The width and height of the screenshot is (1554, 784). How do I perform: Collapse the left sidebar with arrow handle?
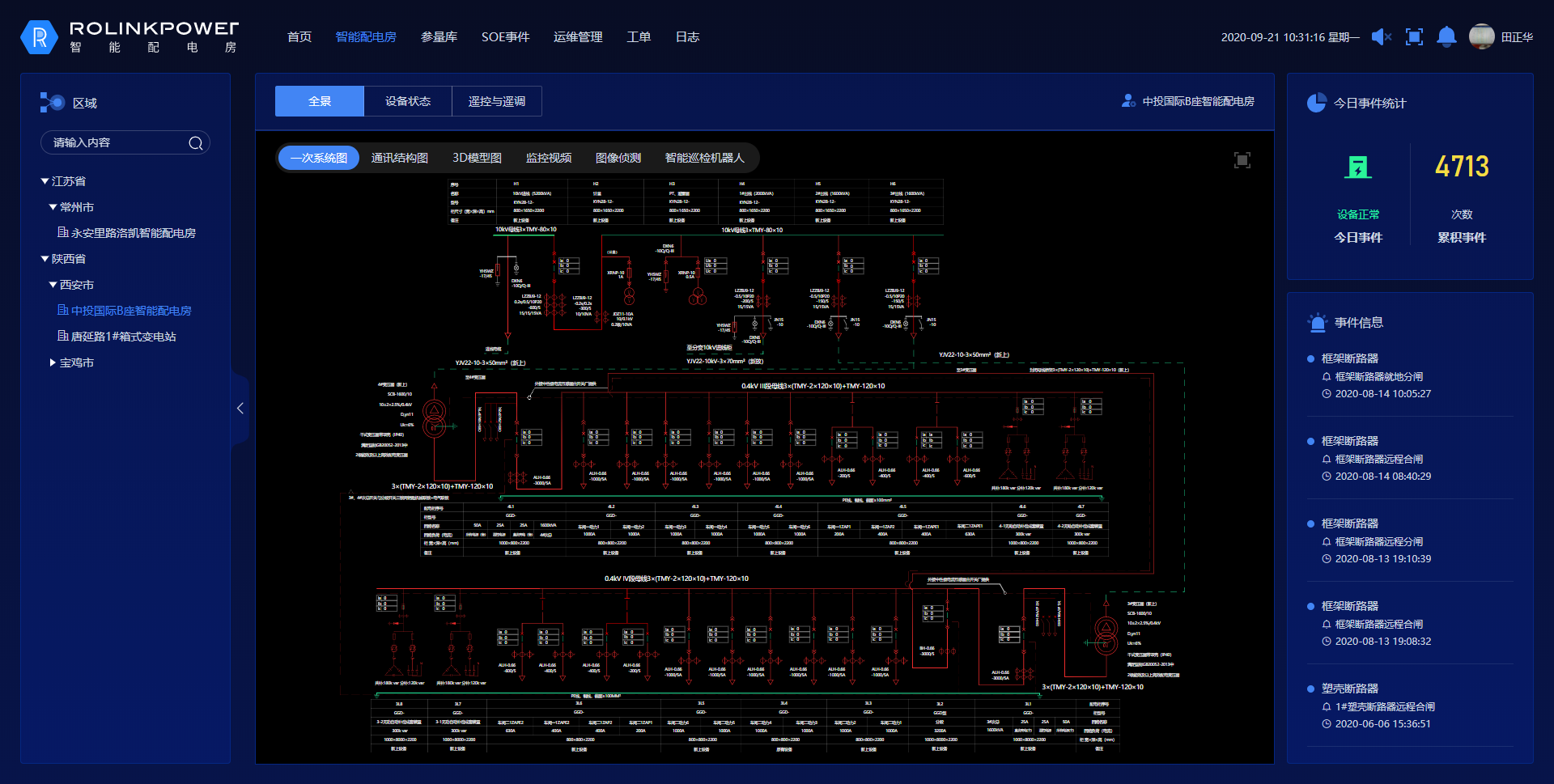240,409
